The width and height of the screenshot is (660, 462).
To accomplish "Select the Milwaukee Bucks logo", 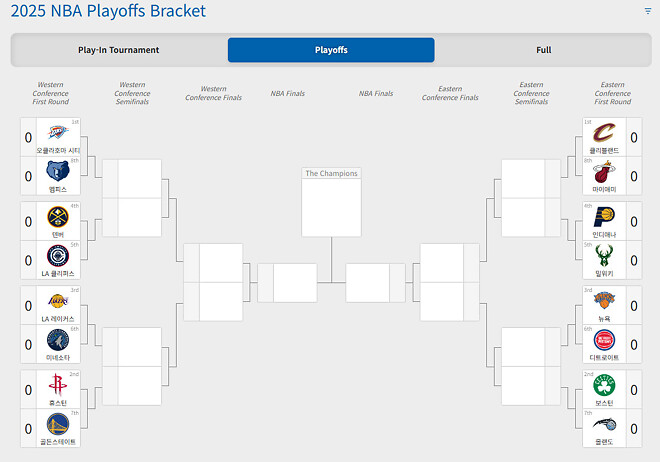I will pos(604,256).
